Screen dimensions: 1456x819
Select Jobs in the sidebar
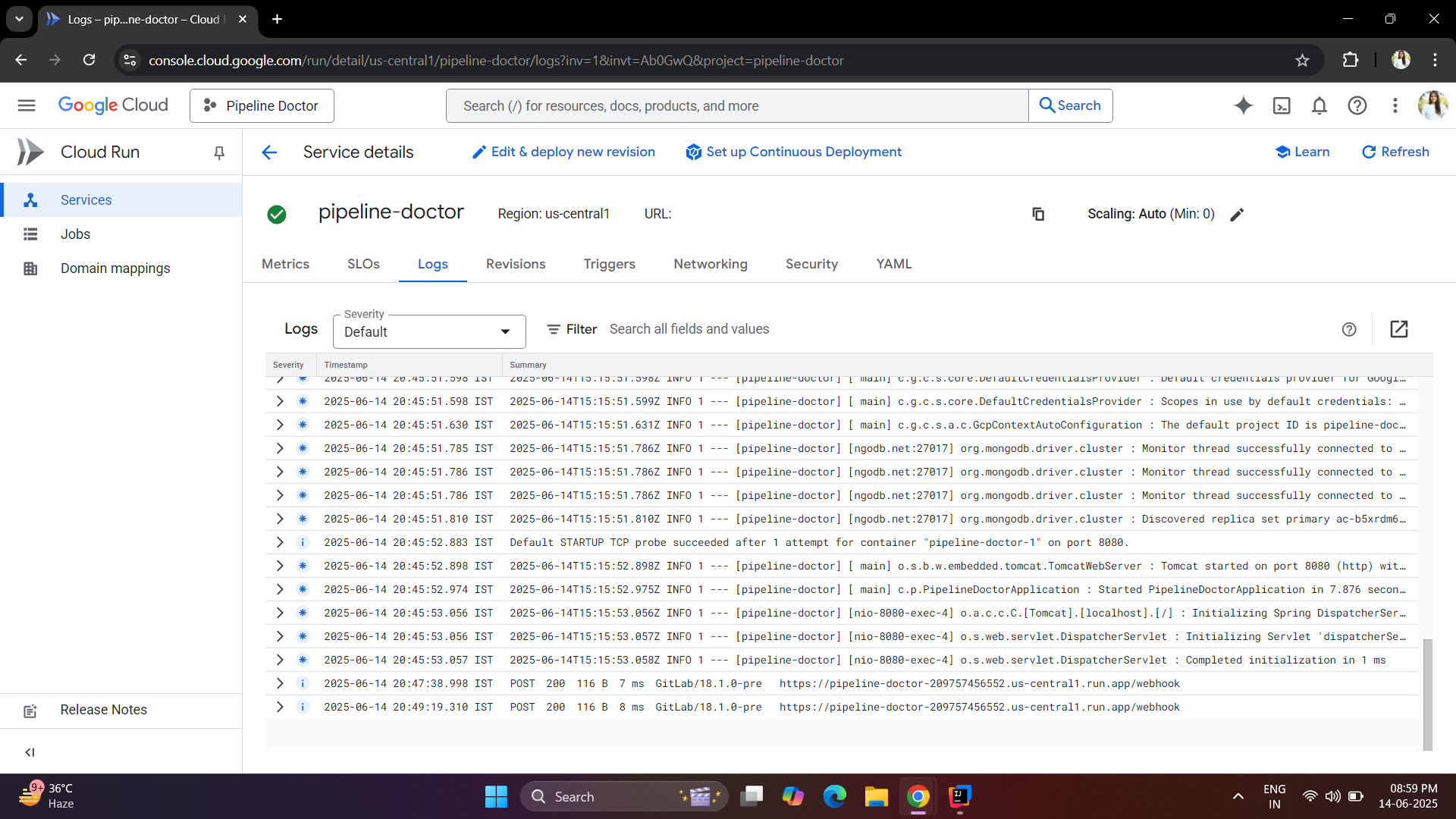75,234
